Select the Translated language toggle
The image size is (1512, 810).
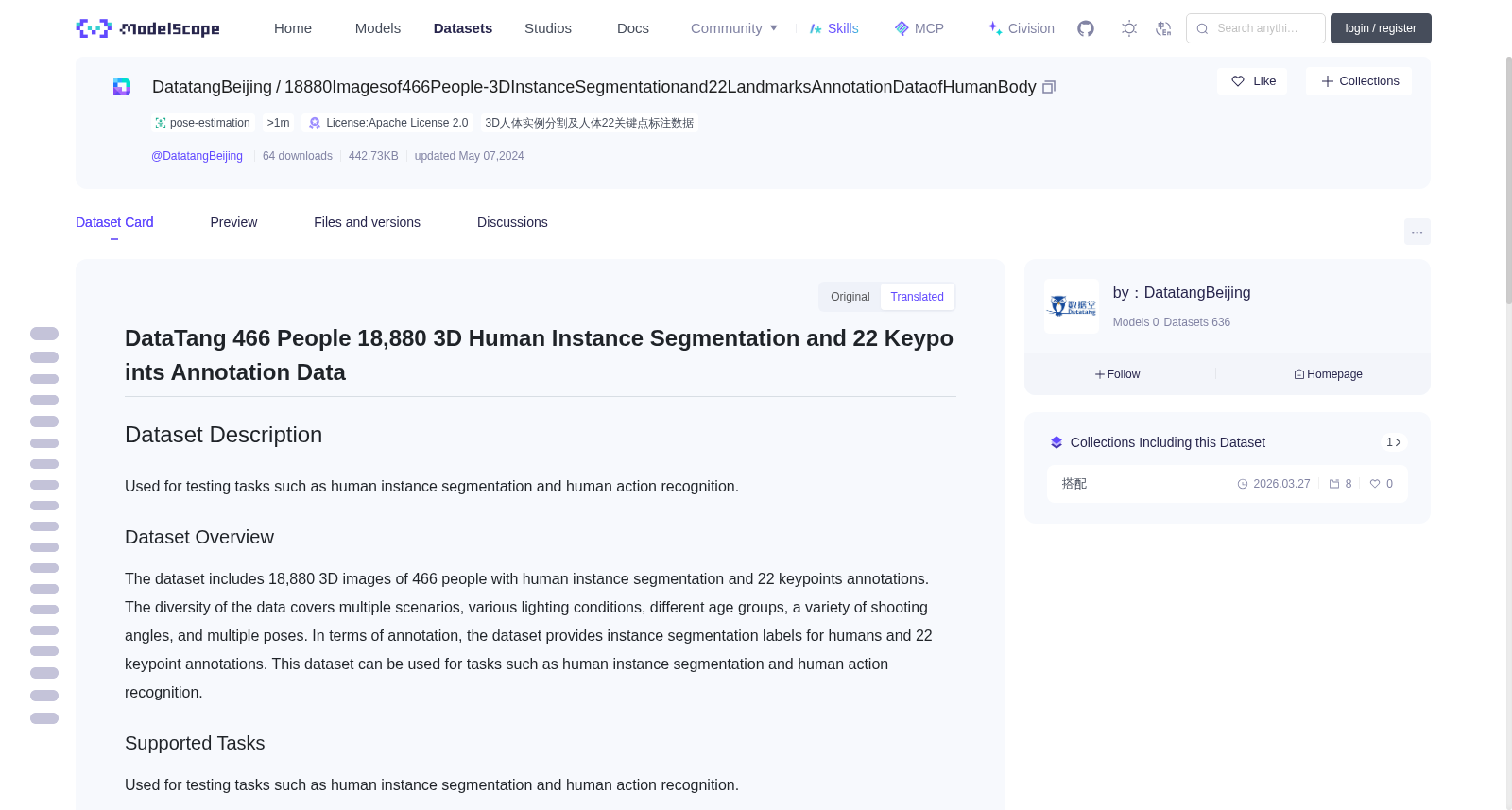(917, 297)
